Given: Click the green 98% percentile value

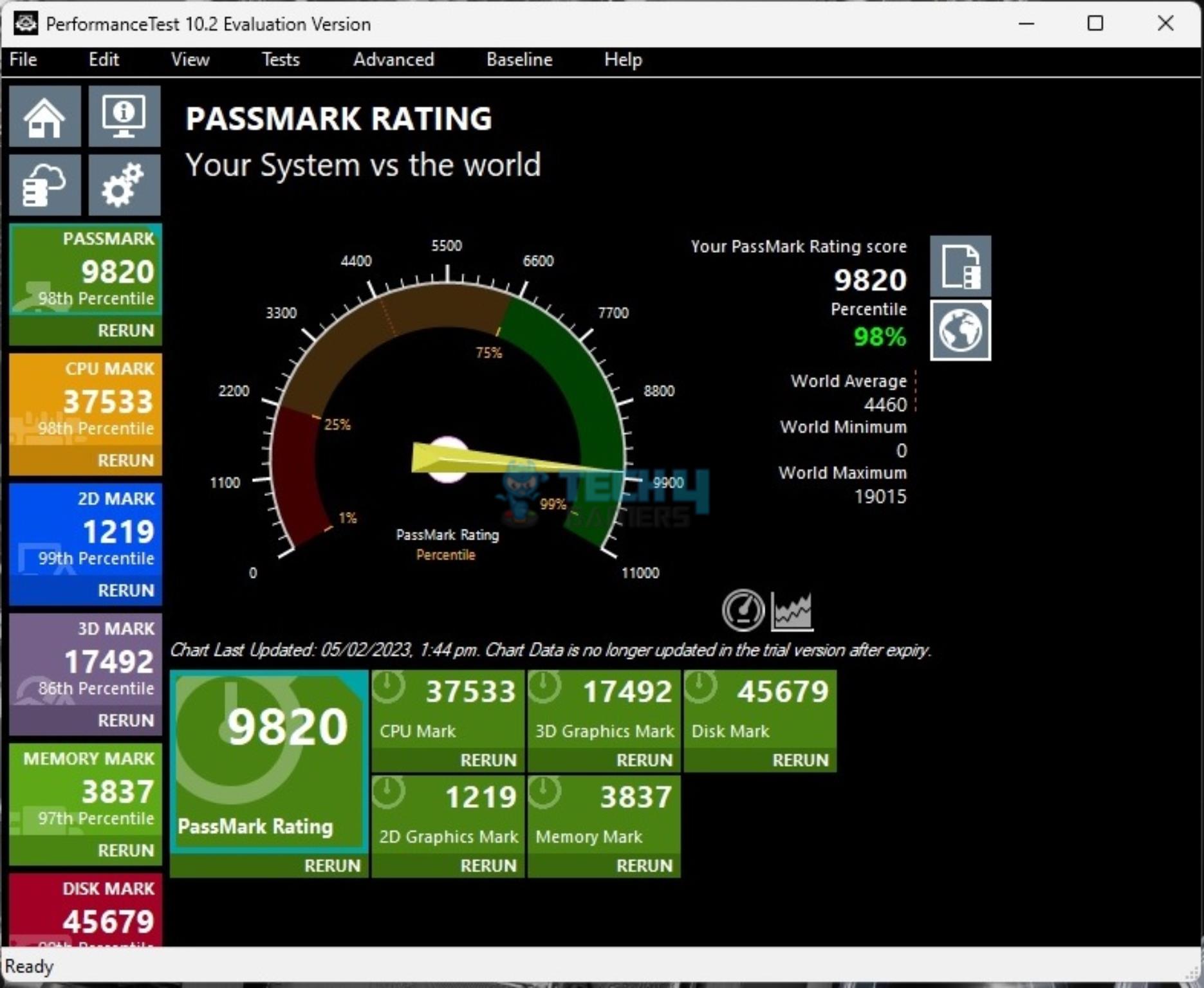Looking at the screenshot, I should coord(880,337).
